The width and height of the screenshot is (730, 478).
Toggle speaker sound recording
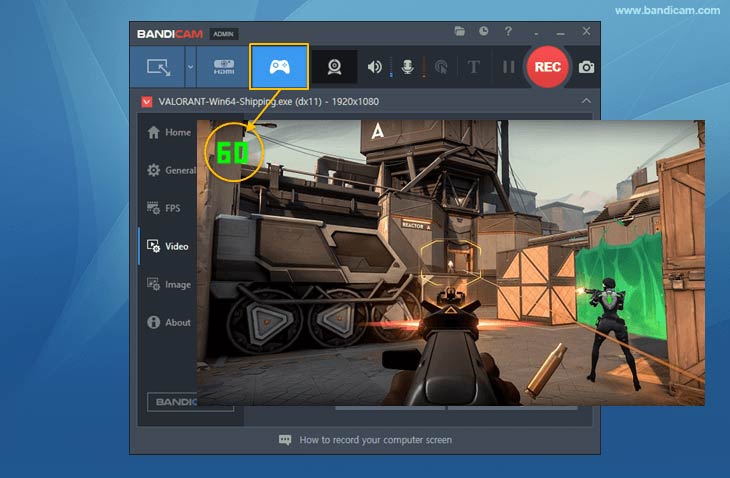coord(375,67)
